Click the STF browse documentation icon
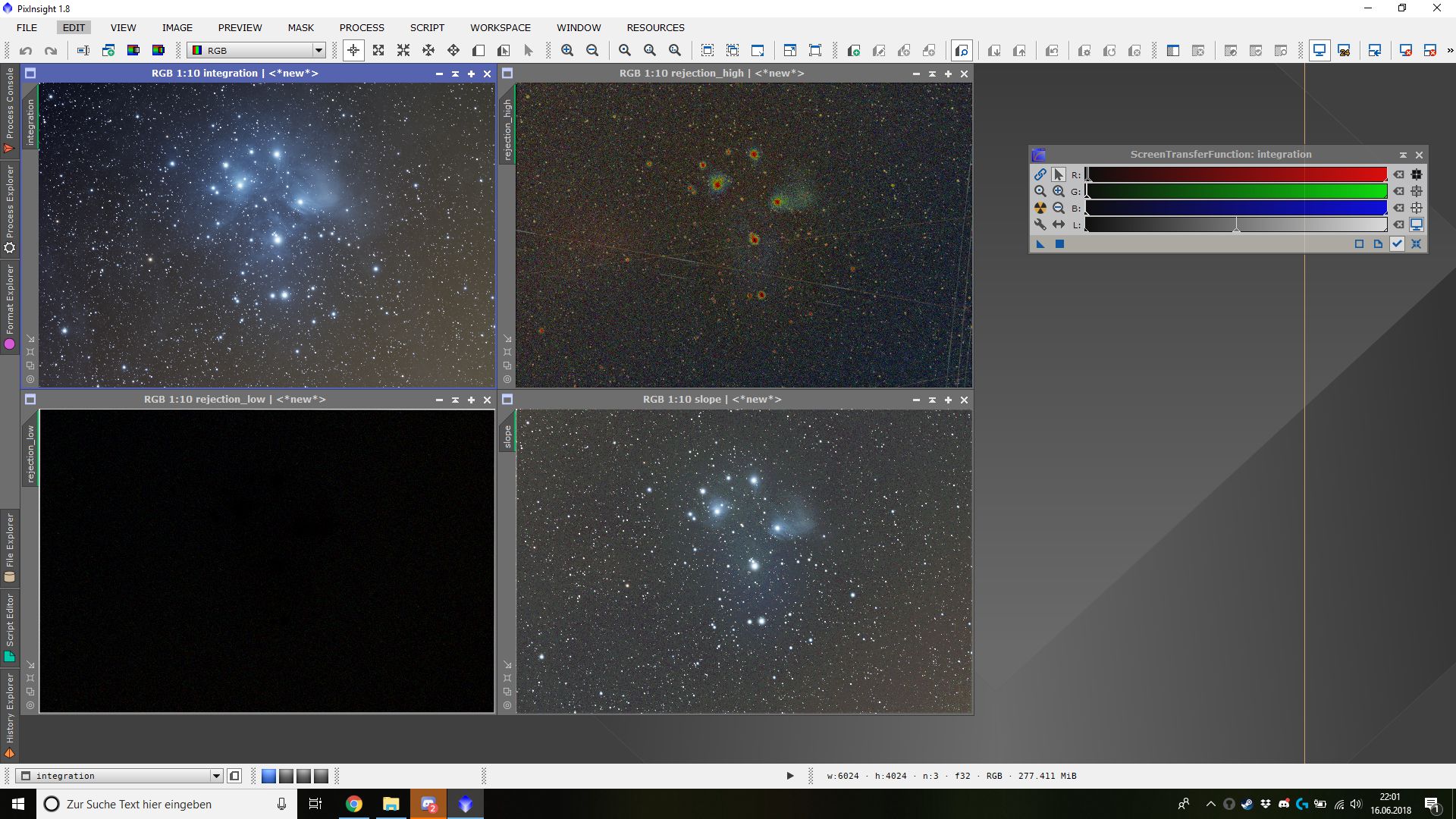Image resolution: width=1456 pixels, height=819 pixels. pyautogui.click(x=1378, y=244)
